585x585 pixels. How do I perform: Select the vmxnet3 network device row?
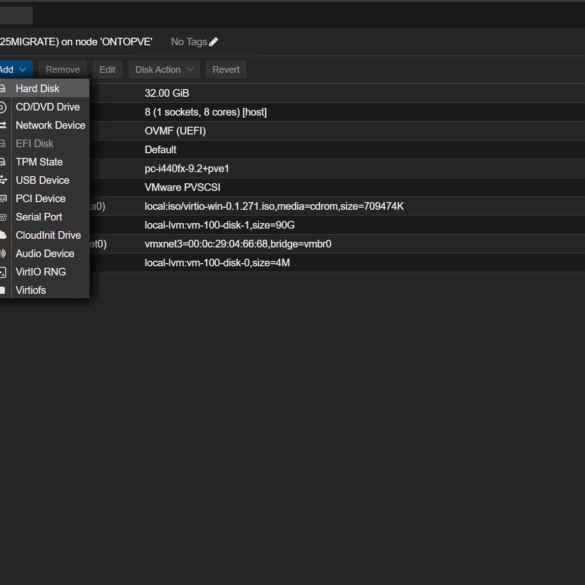coord(336,244)
